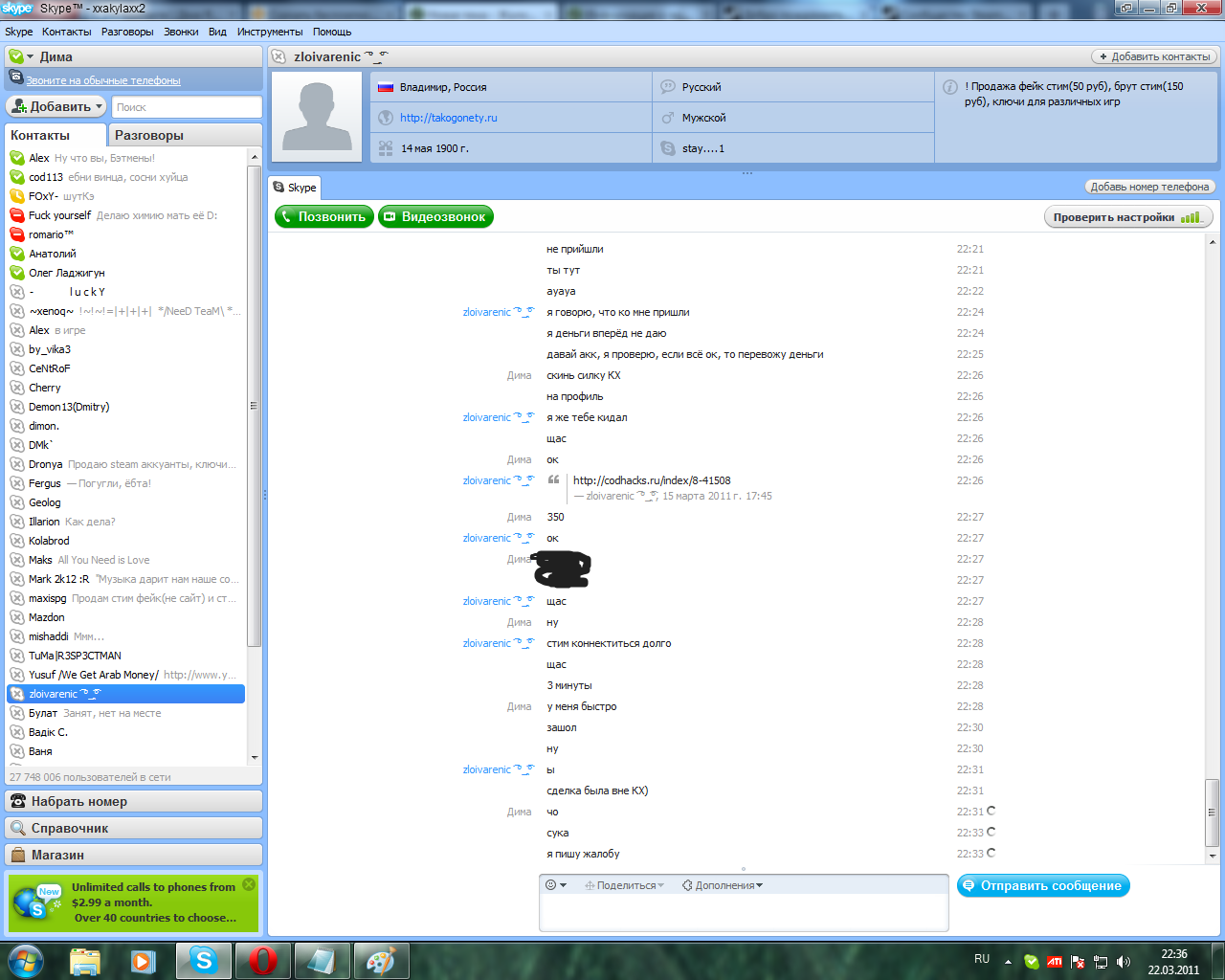Close the Unlimited calls advertisement banner
This screenshot has width=1225, height=980.
pyautogui.click(x=249, y=884)
